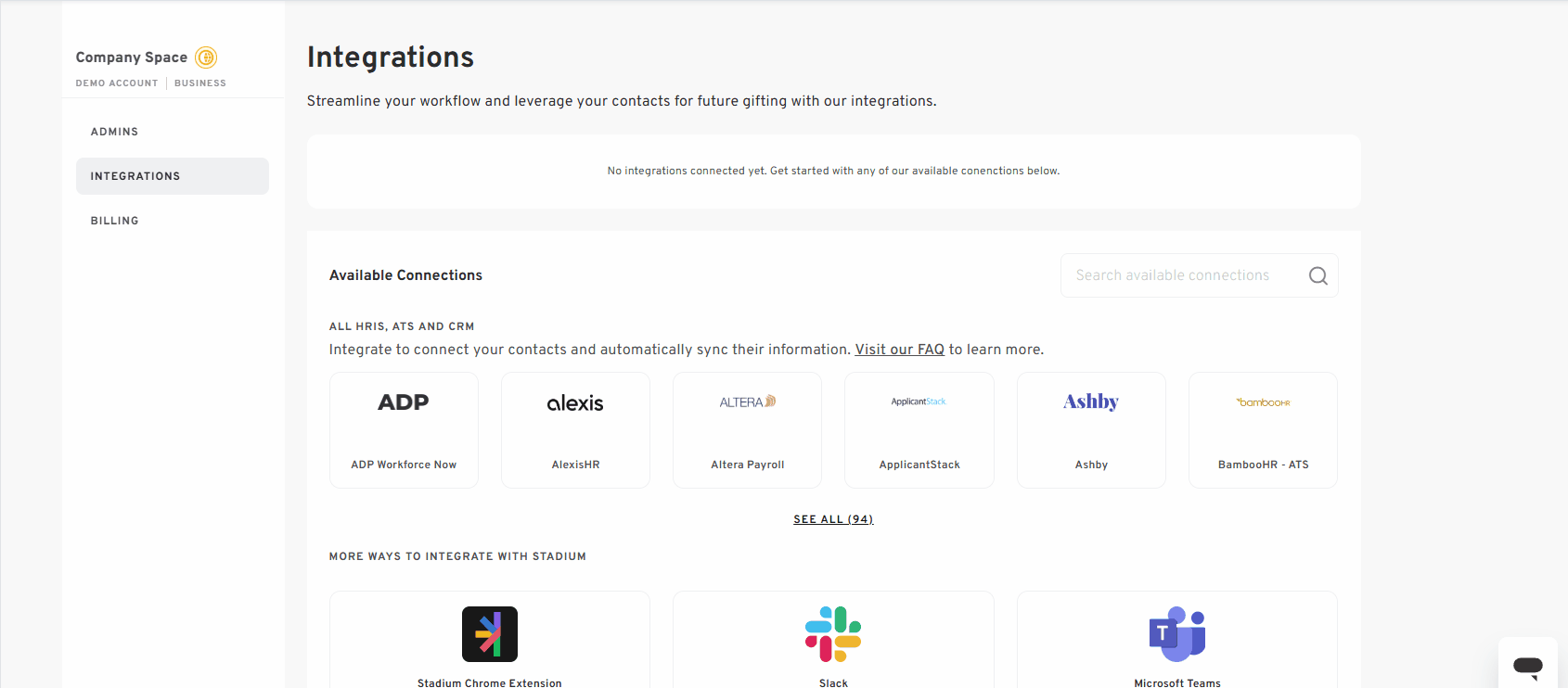Select AlexisHR label
Image resolution: width=1568 pixels, height=688 pixels.
[x=575, y=465]
